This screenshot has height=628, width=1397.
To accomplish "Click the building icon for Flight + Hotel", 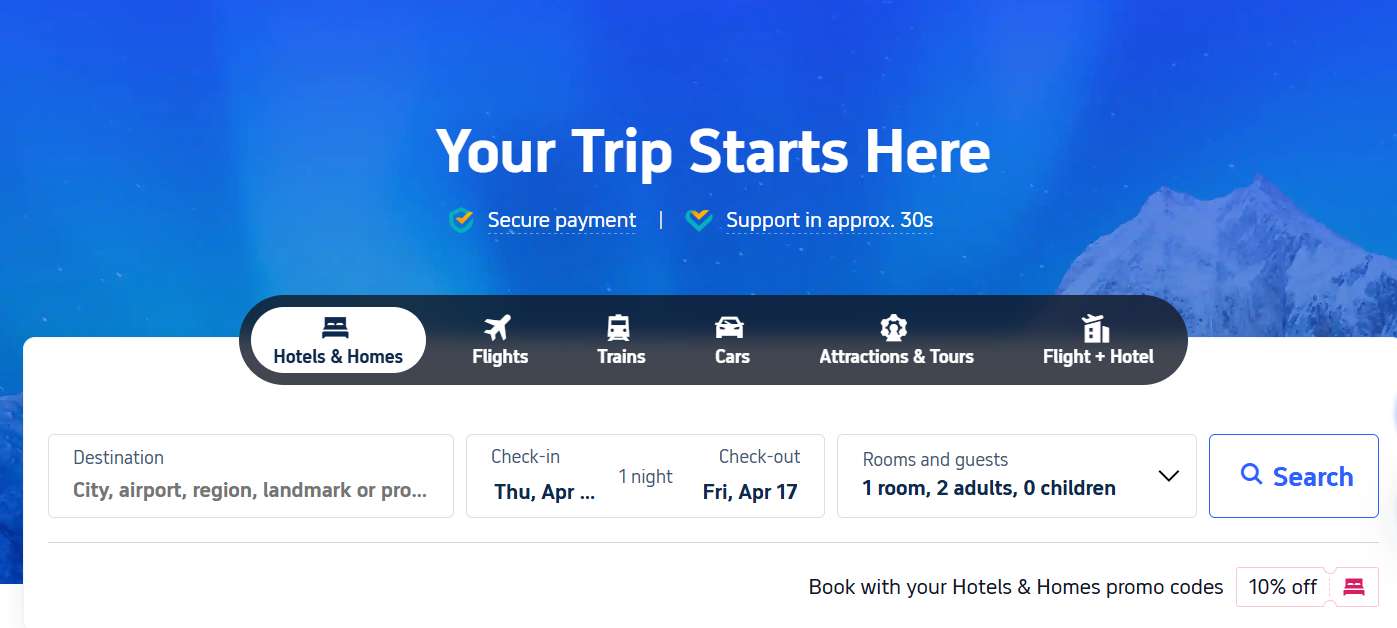I will pos(1097,327).
